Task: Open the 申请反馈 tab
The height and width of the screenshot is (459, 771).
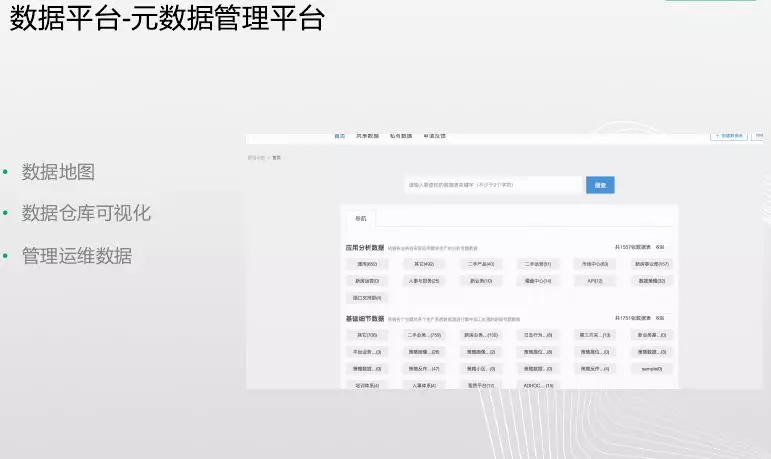Action: coord(435,136)
